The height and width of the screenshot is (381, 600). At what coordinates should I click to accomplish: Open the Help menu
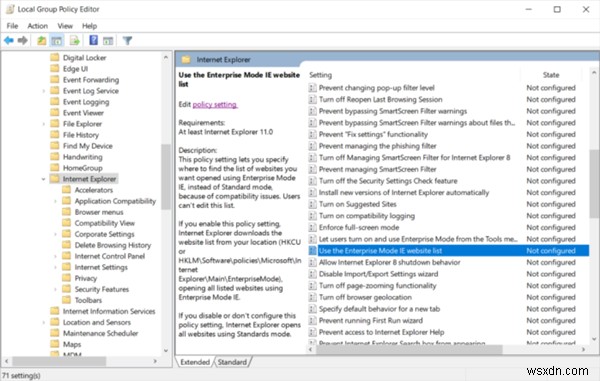(x=90, y=26)
